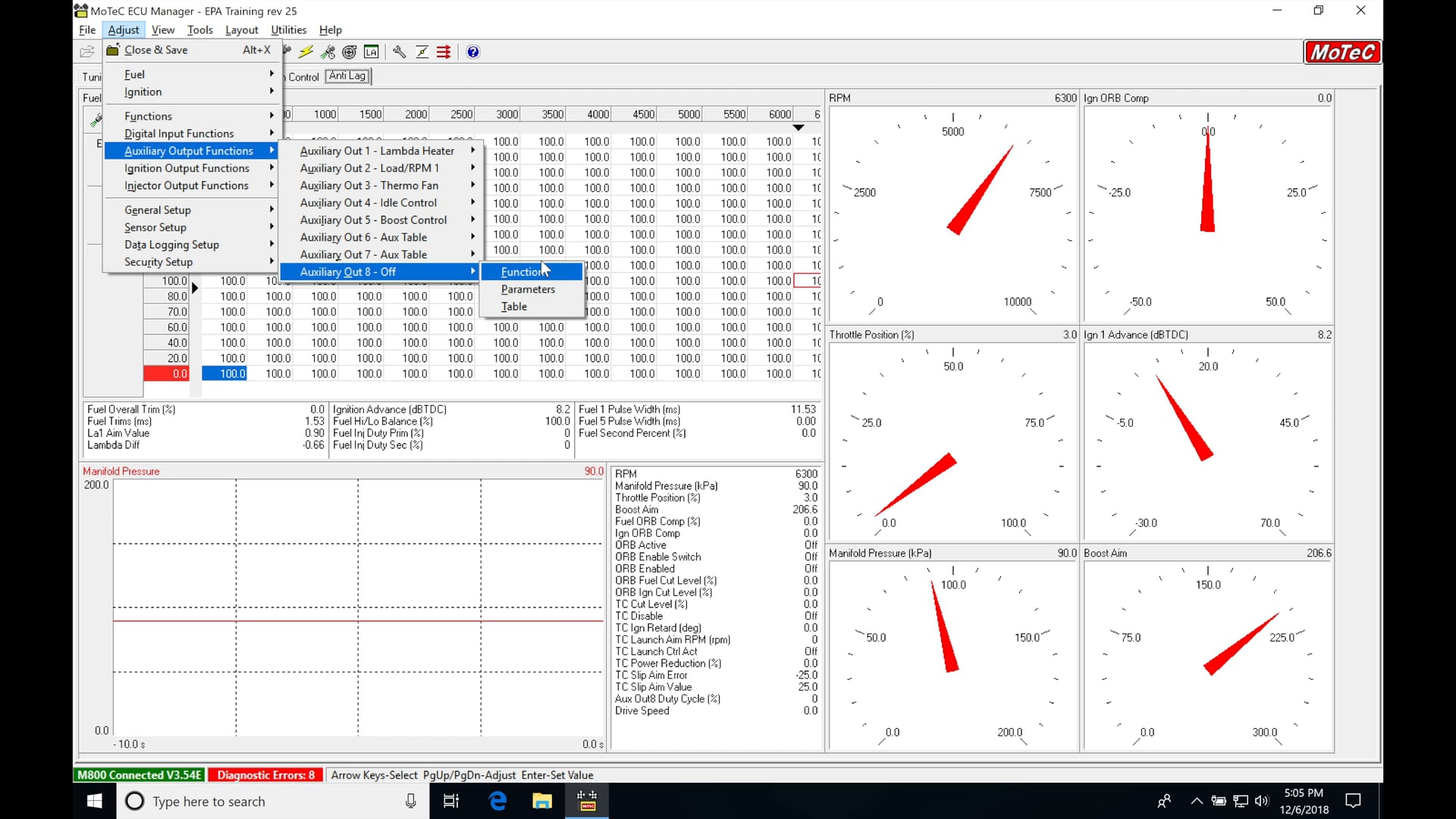Screen dimensions: 1456x819
Task: Open a file using the folder toolbar icon
Action: (87, 52)
